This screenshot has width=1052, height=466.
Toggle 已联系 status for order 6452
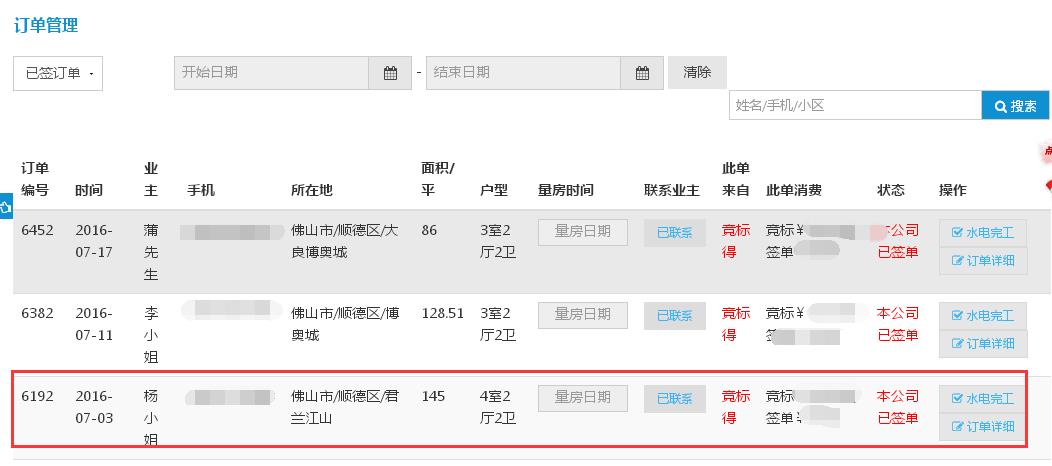click(675, 233)
